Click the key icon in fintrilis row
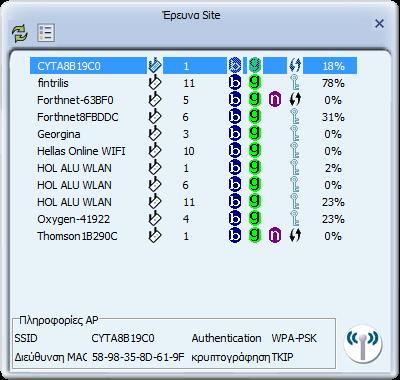Screen dimensions: 400x380 (x=295, y=83)
